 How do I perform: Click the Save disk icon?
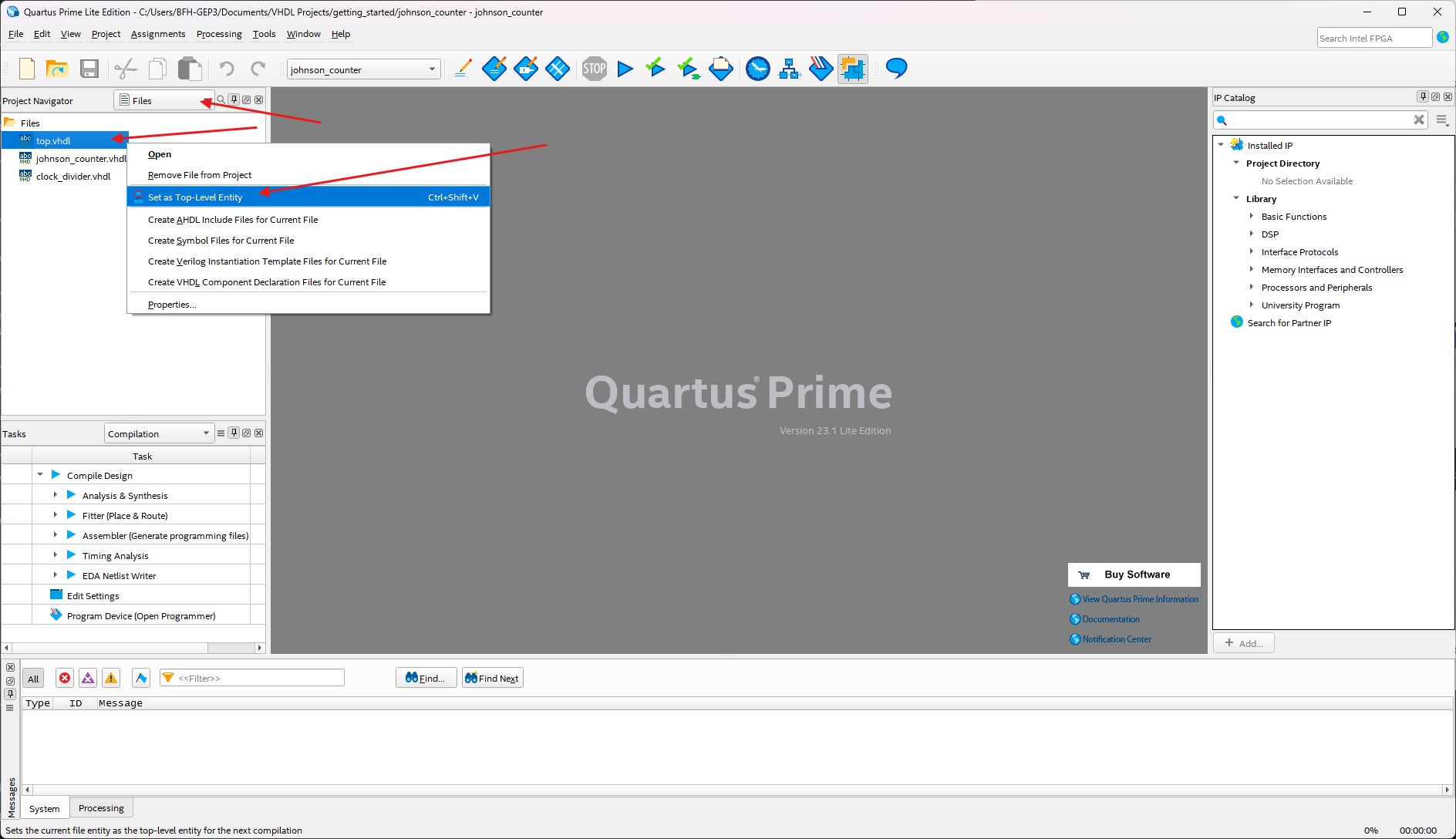[x=89, y=69]
